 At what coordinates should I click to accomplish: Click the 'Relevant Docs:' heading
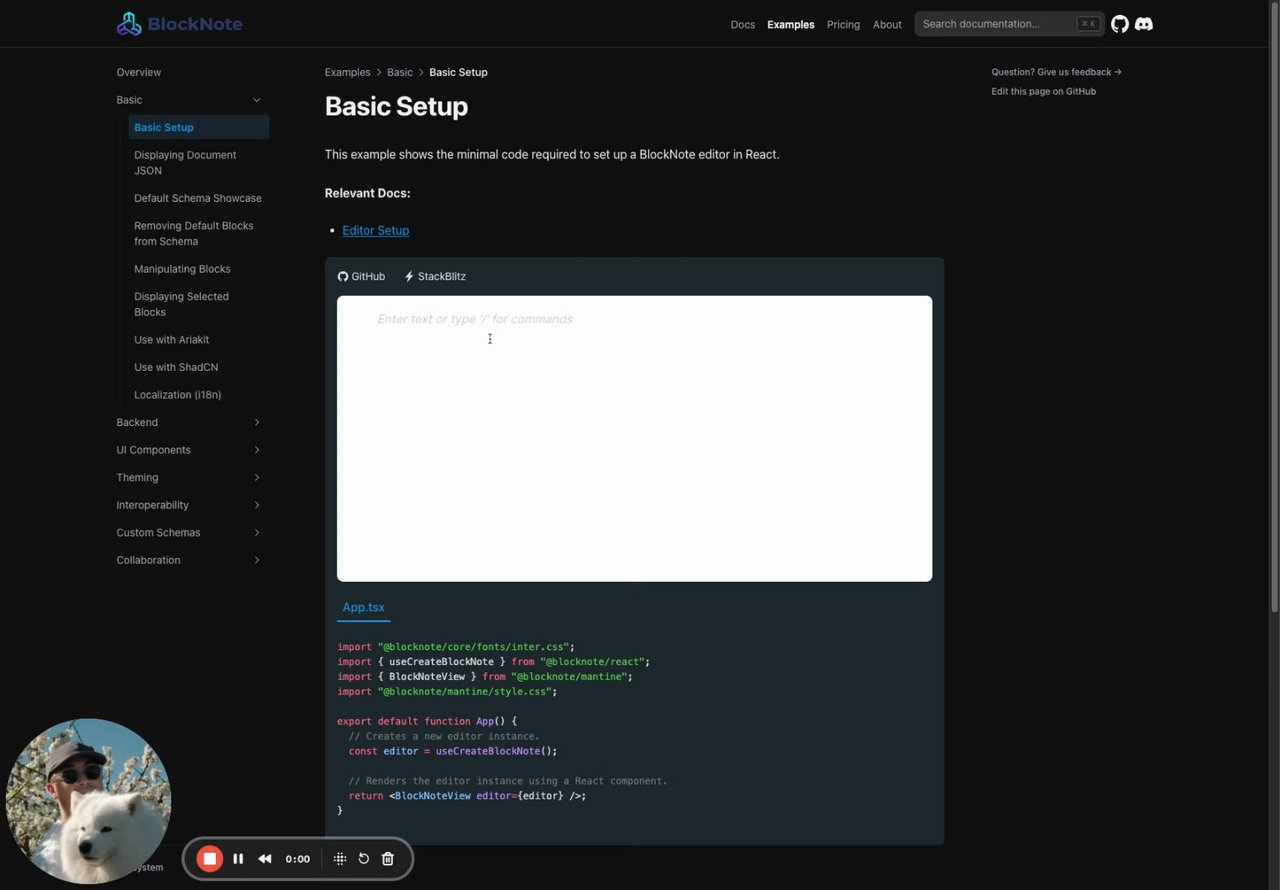coord(367,193)
